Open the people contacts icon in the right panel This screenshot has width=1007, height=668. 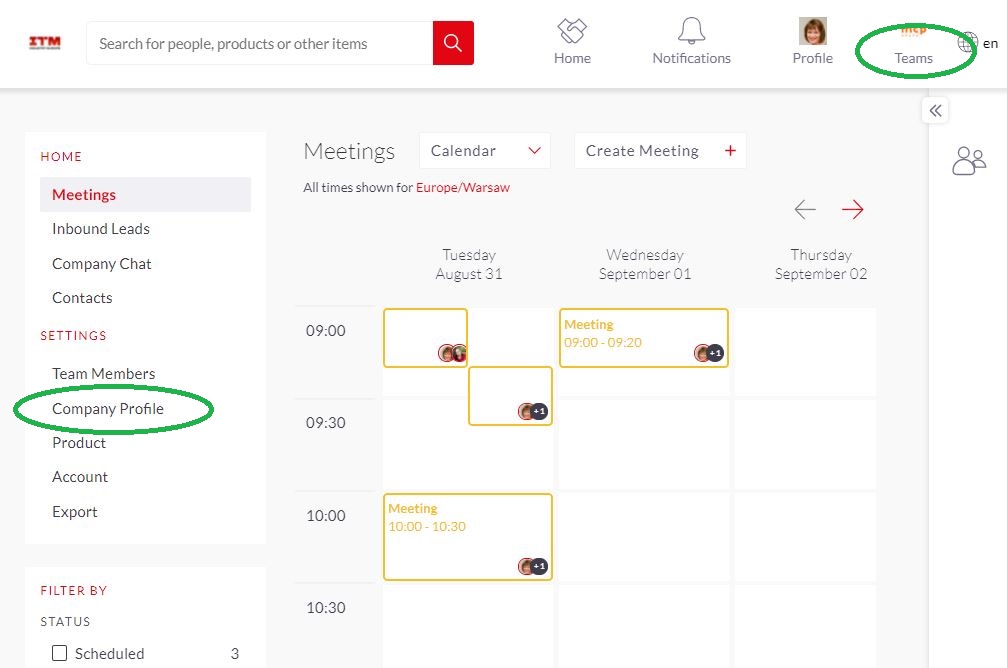click(x=968, y=161)
